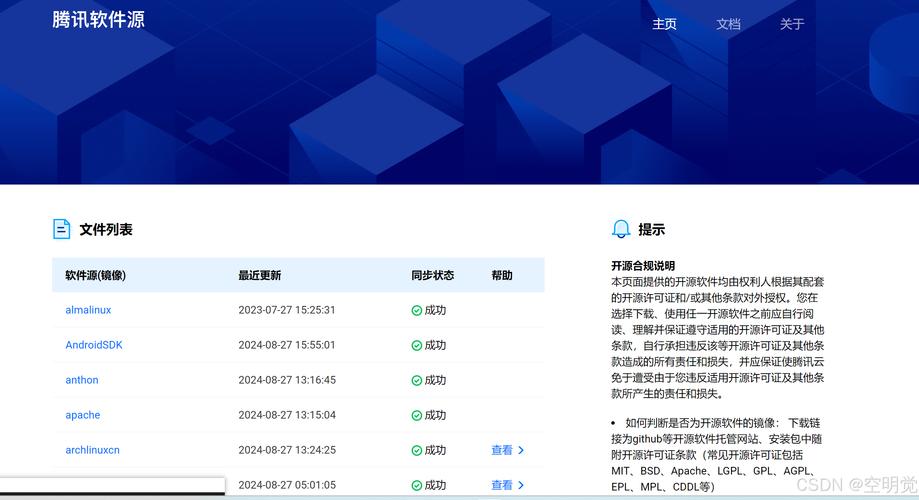
Task: Open the 文档 navigation tab
Action: [x=728, y=24]
